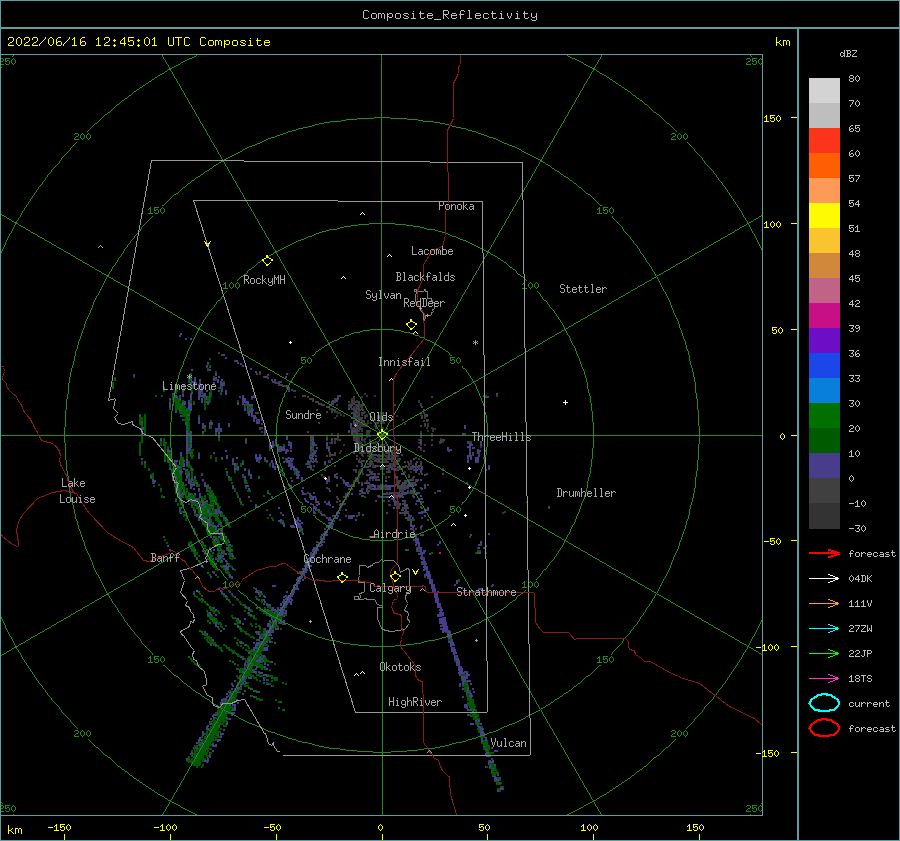Click the Sundre label
This screenshot has height=841, width=900.
(x=303, y=414)
